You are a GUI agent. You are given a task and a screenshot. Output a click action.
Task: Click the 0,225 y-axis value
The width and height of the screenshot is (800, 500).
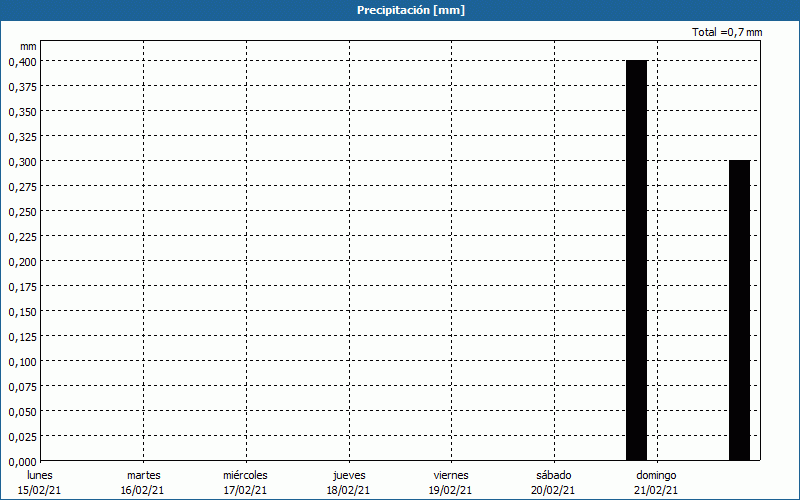click(x=22, y=237)
